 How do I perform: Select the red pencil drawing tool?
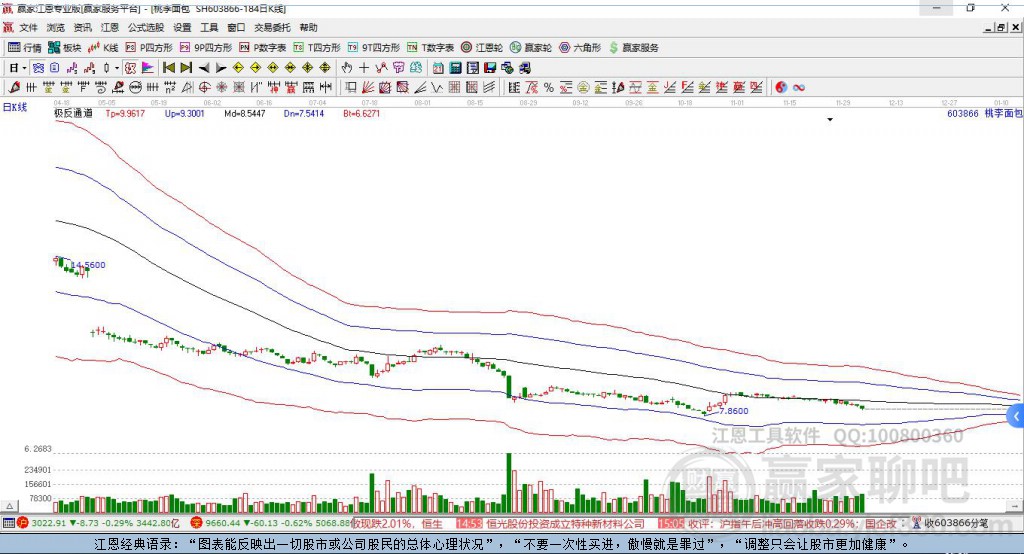tap(14, 88)
